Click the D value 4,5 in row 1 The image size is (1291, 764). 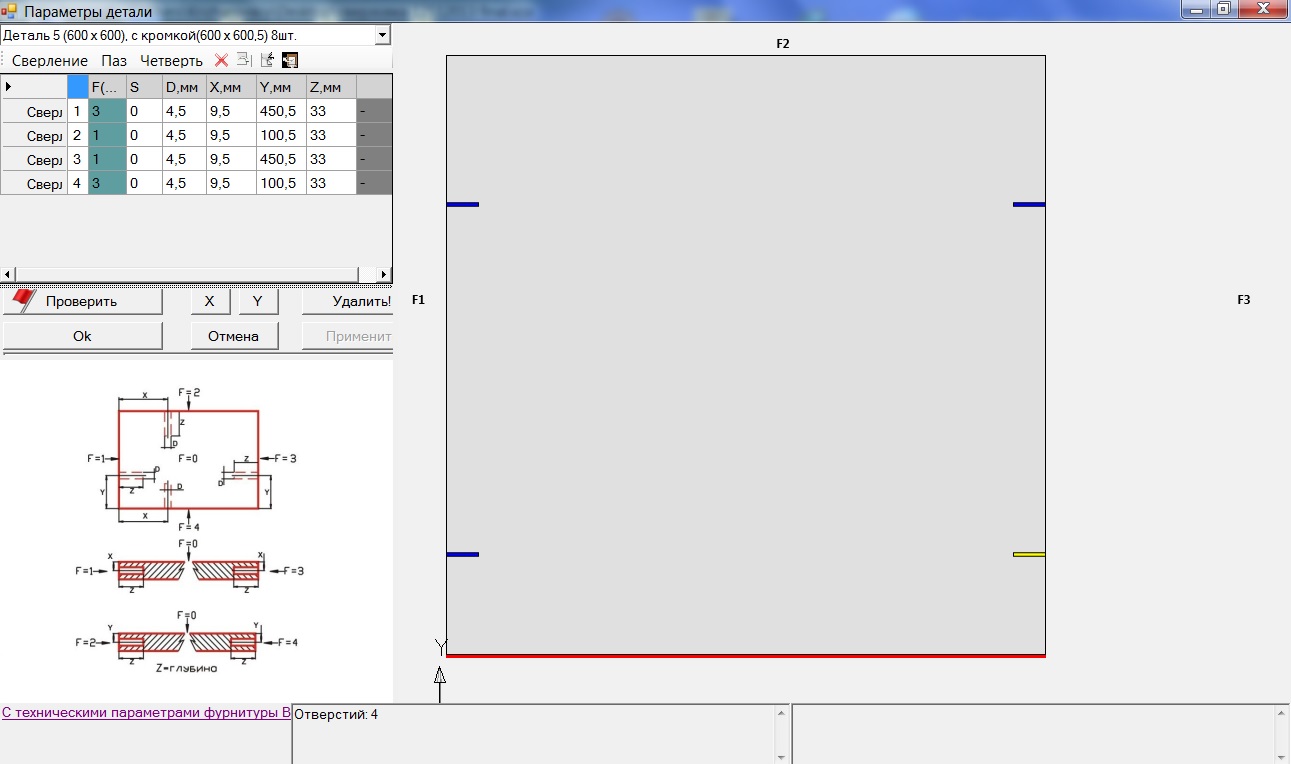184,111
